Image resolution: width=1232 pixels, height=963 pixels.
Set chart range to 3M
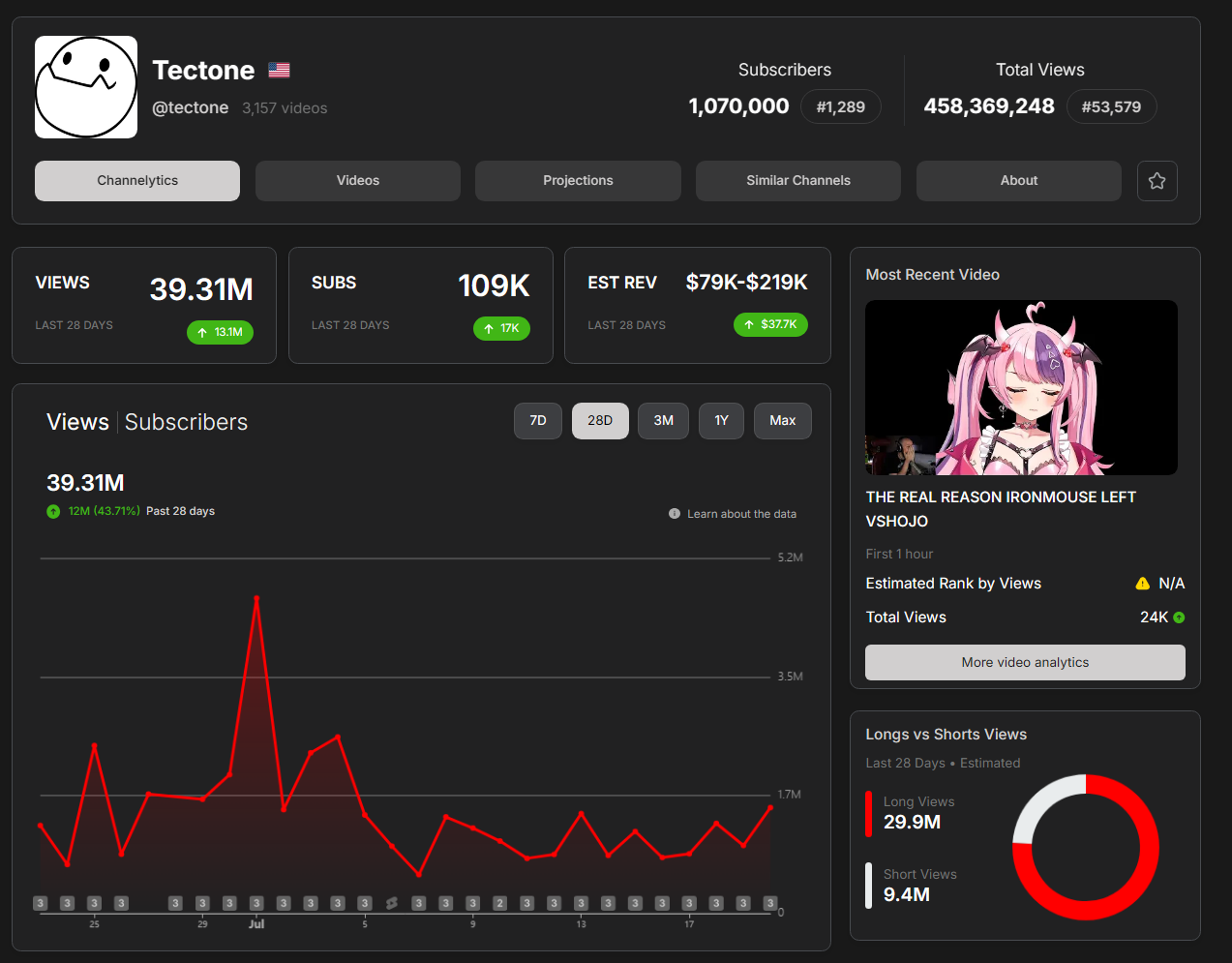tap(663, 421)
